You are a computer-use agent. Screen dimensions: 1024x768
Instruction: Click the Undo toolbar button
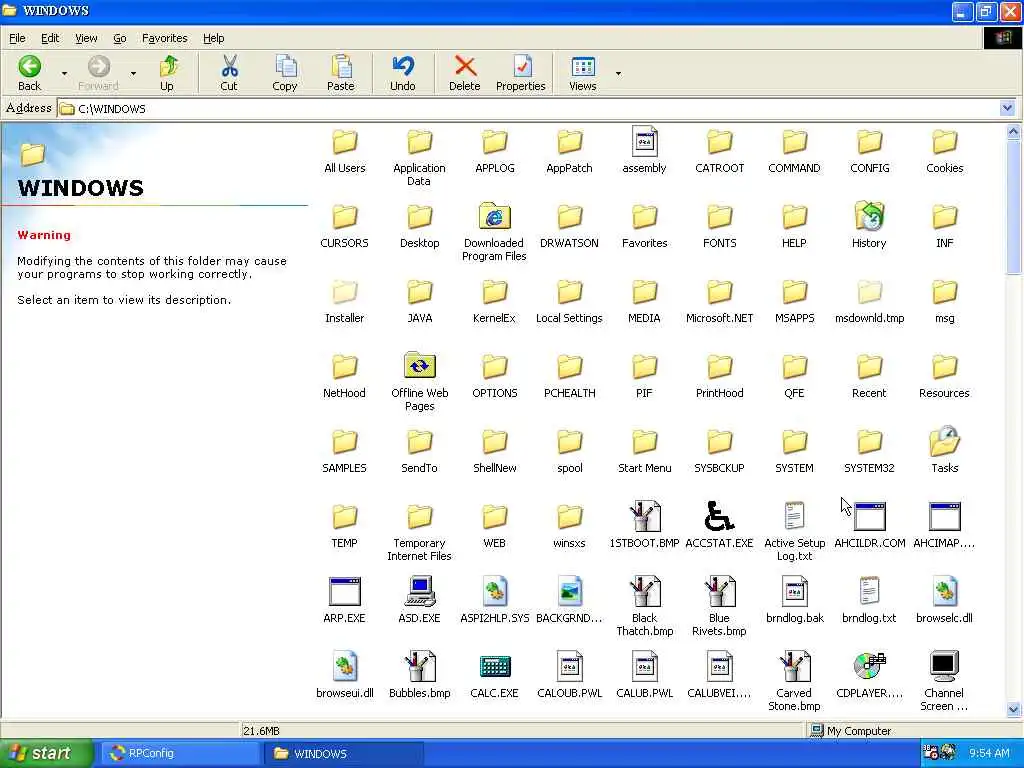click(403, 72)
